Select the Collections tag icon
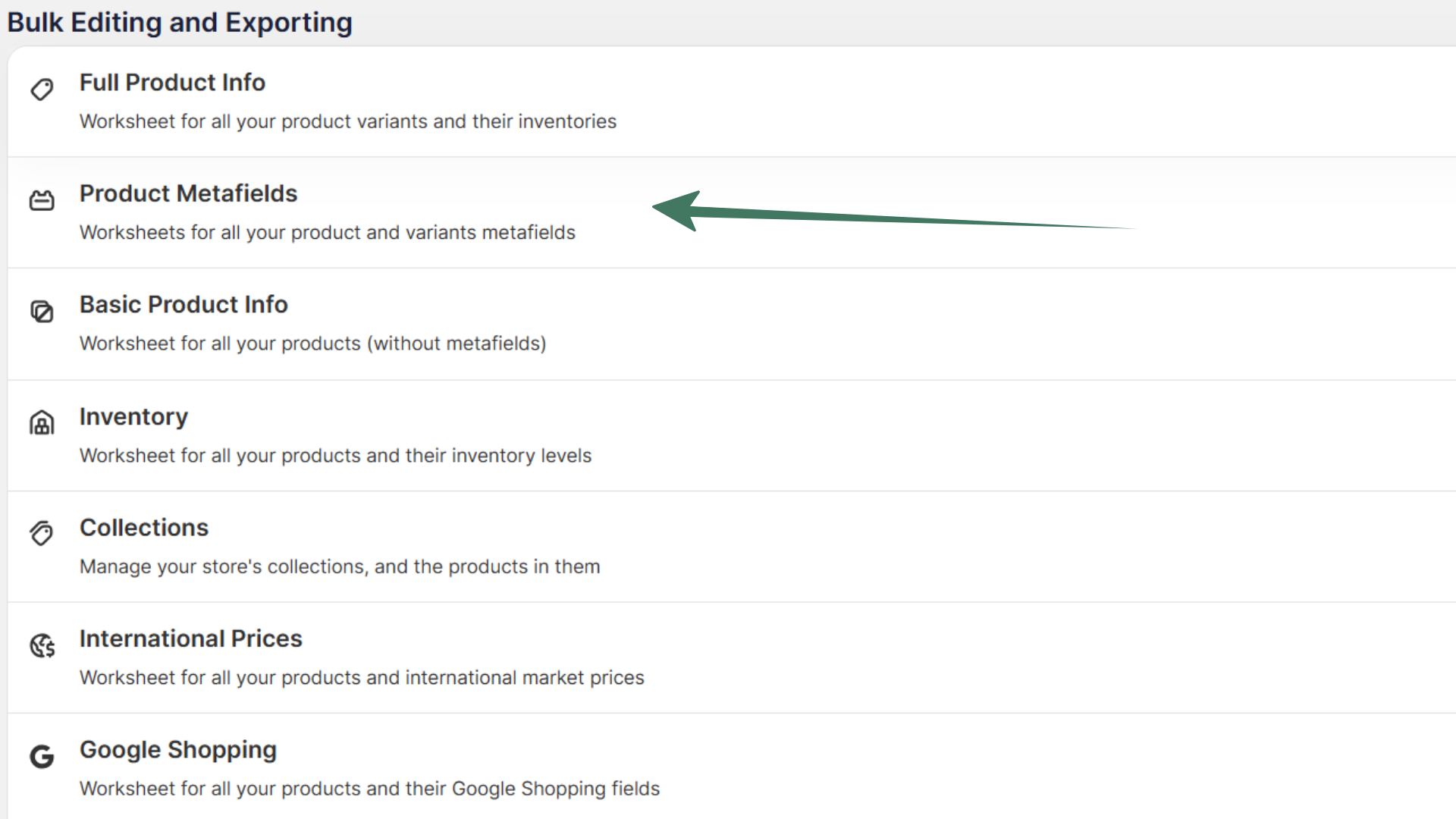The image size is (1456, 819). point(42,533)
